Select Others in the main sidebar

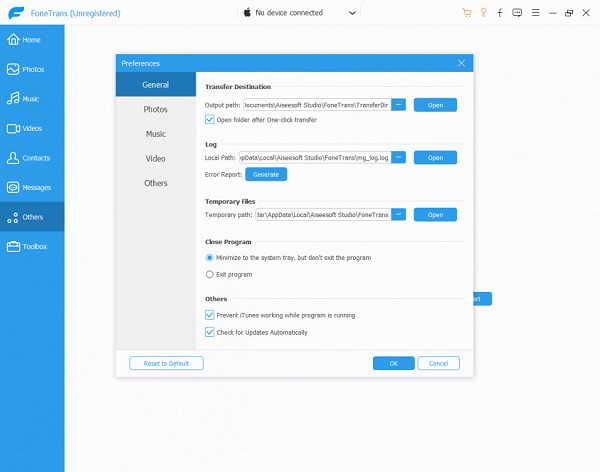tap(32, 217)
